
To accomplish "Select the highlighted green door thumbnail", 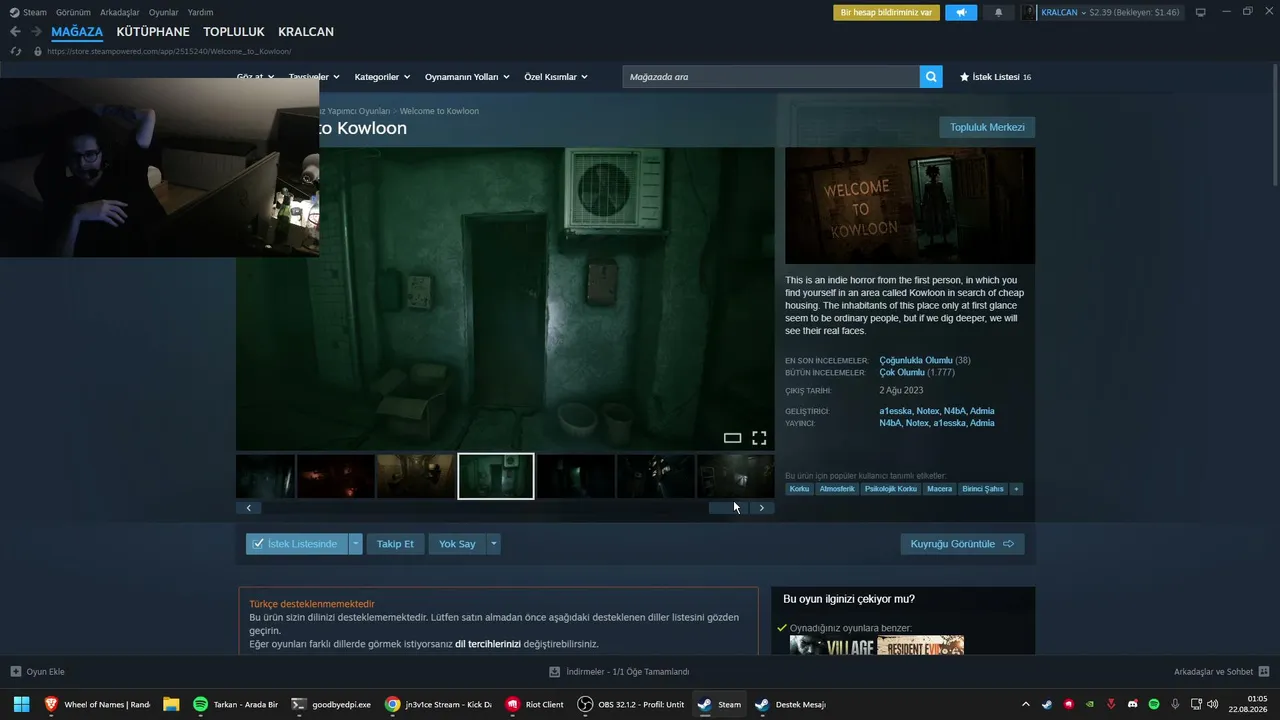I will [x=496, y=476].
